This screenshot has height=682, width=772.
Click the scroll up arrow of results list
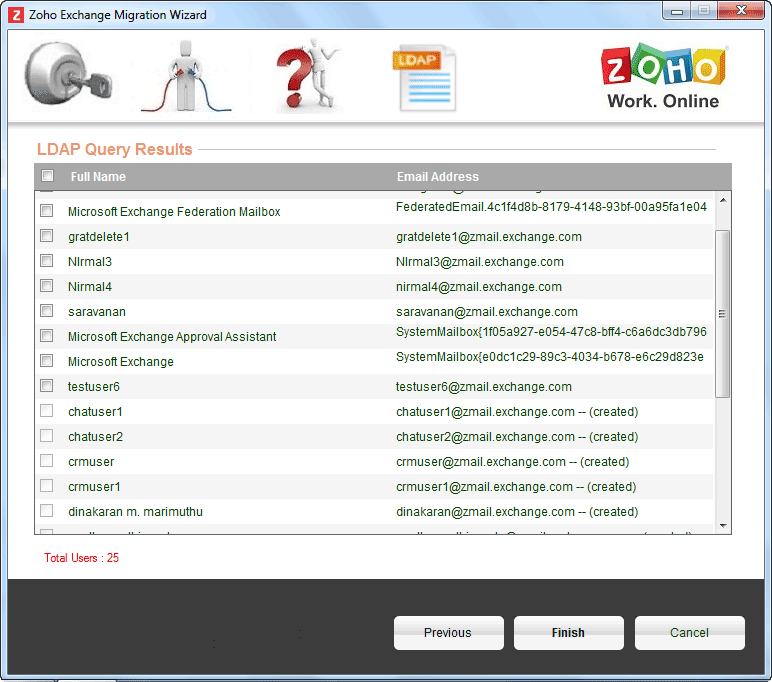(723, 200)
